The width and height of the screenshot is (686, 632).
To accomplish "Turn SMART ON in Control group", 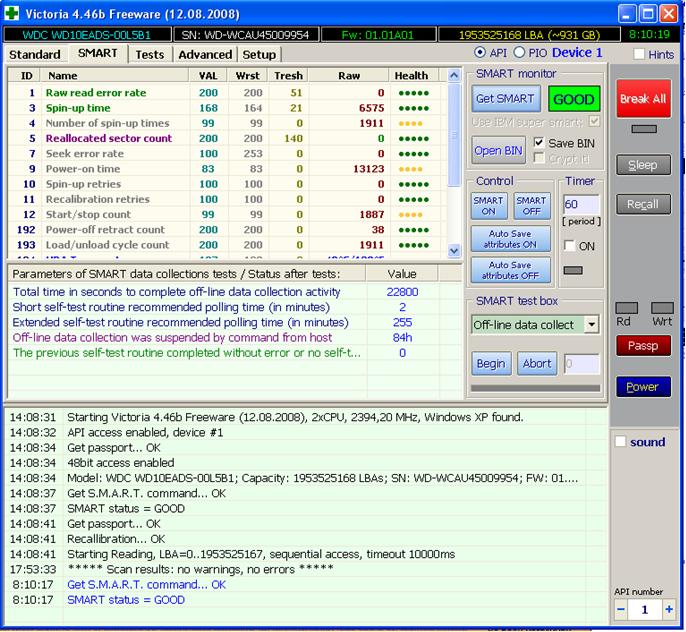I will 489,206.
